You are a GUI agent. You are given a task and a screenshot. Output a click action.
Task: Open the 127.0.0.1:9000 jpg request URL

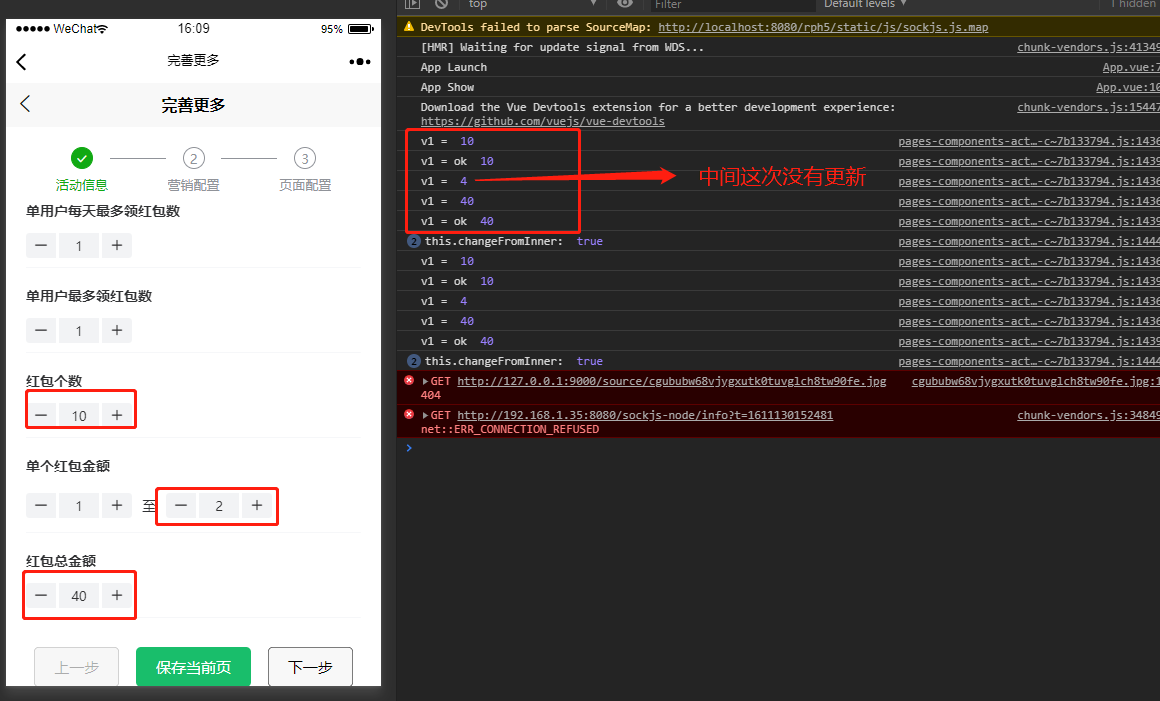pos(671,382)
